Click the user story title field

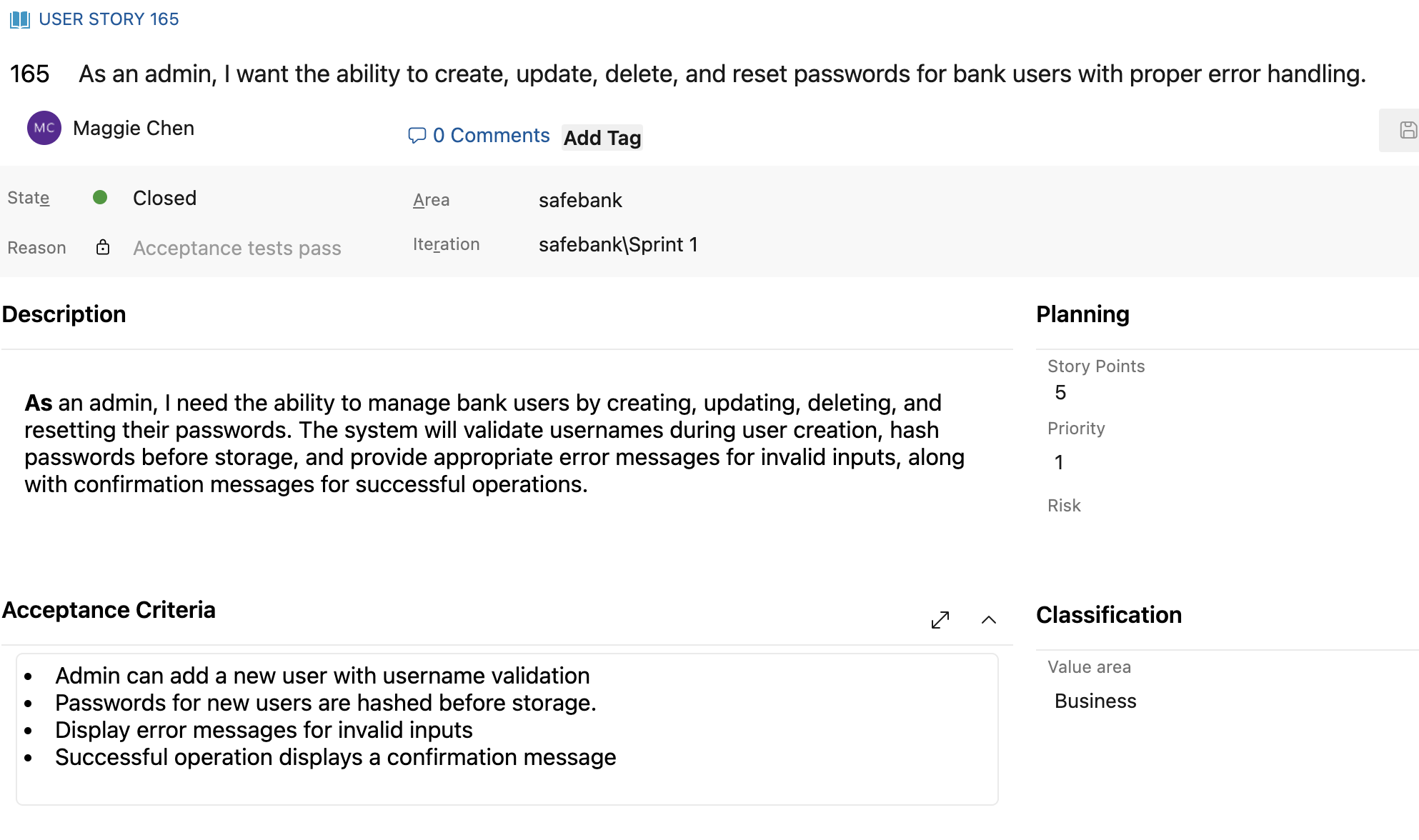(722, 74)
